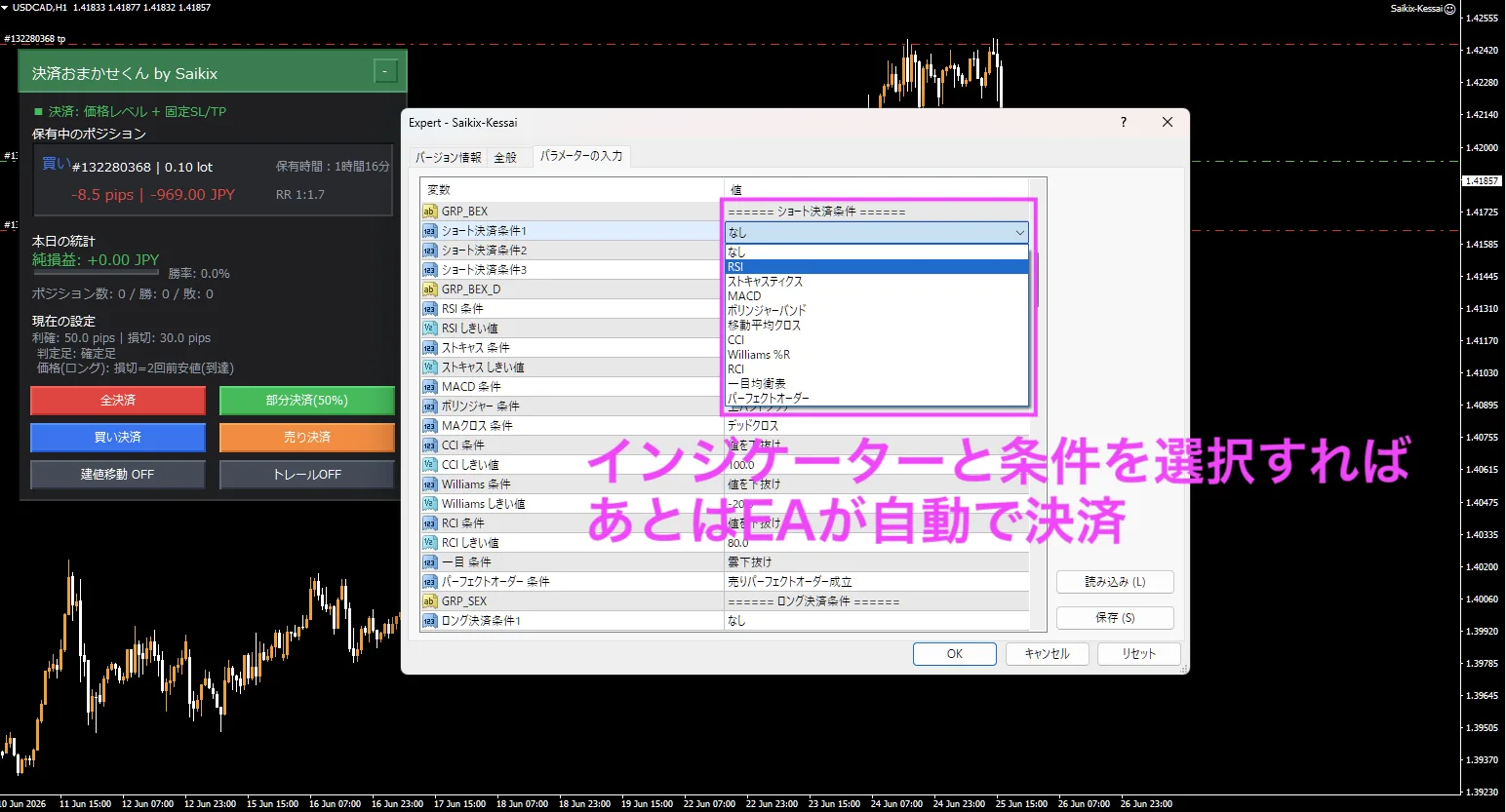Viewport: 1506px width, 812px height.
Task: Pick ボリンジャーバンド from the dropdown list
Action: [877, 310]
